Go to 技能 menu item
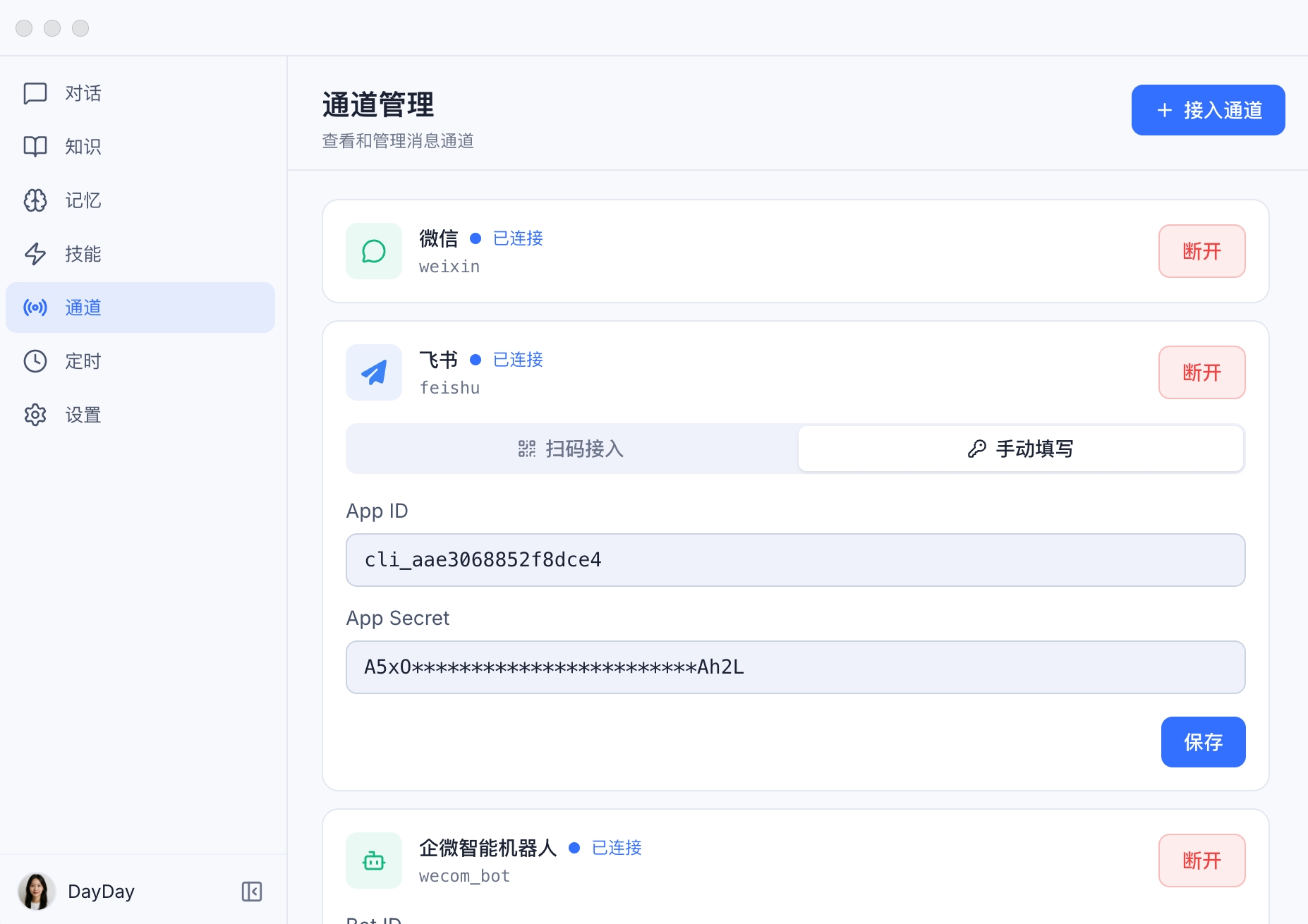 pos(140,254)
